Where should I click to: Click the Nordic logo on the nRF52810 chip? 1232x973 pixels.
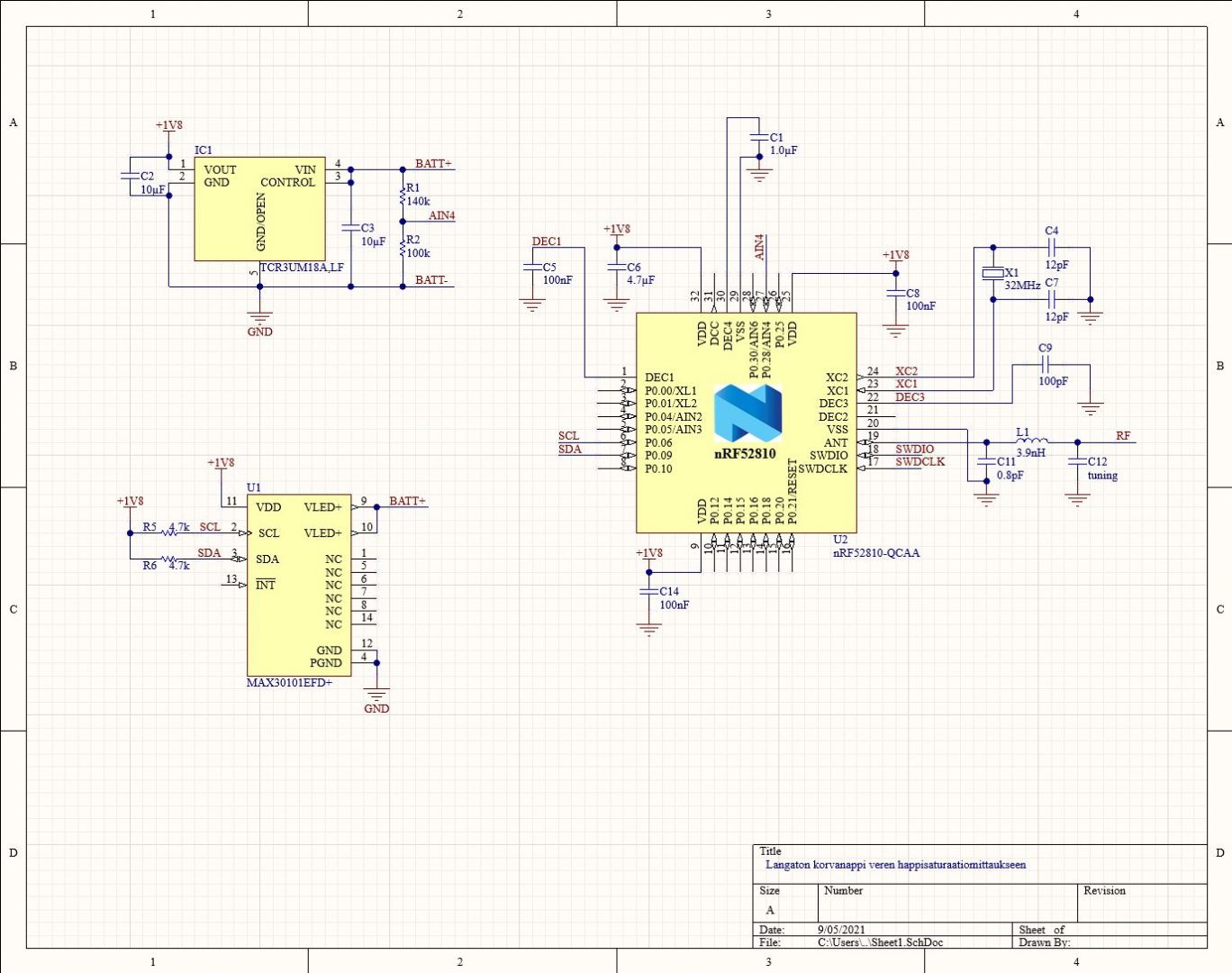[747, 414]
